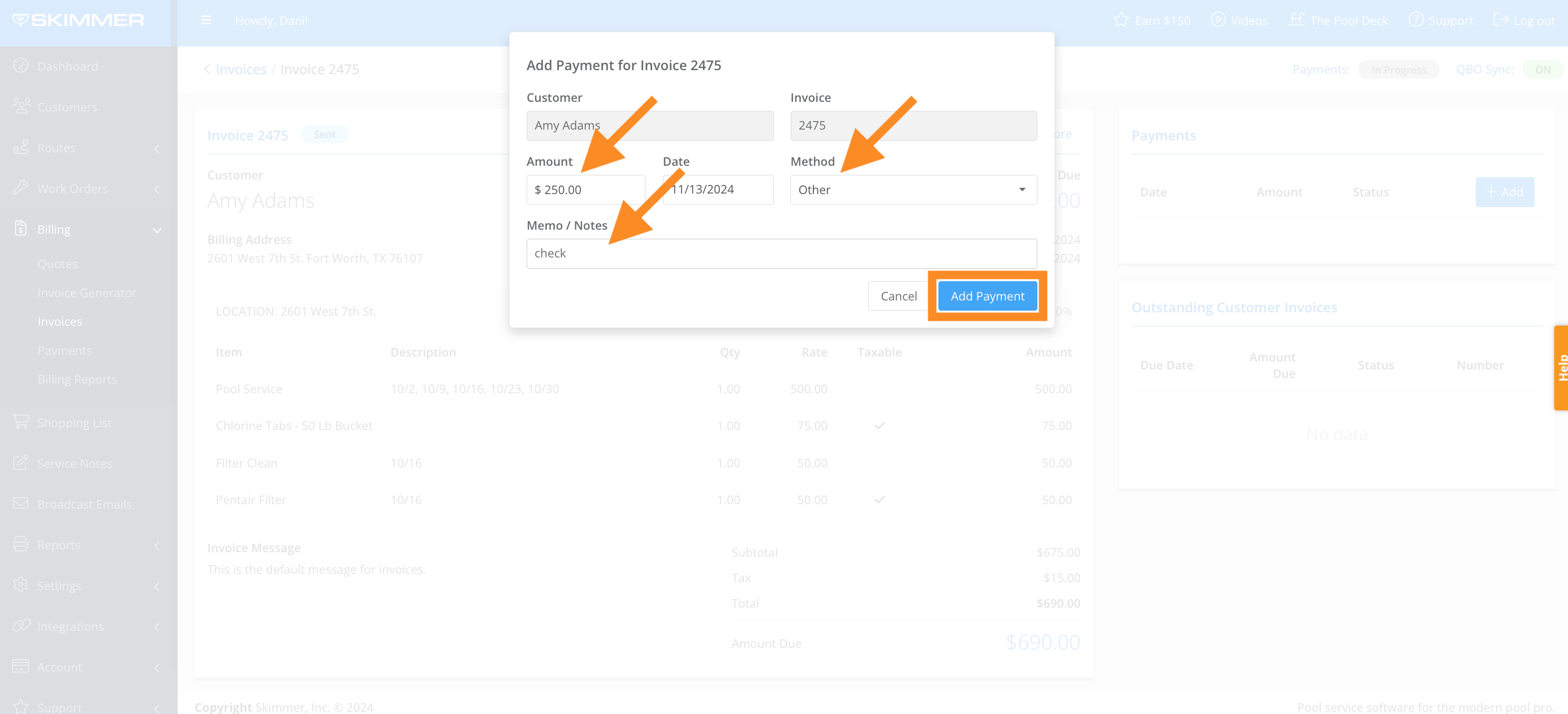Click the Amount field with $ 250.00
Viewport: 1568px width, 714px height.
[585, 190]
